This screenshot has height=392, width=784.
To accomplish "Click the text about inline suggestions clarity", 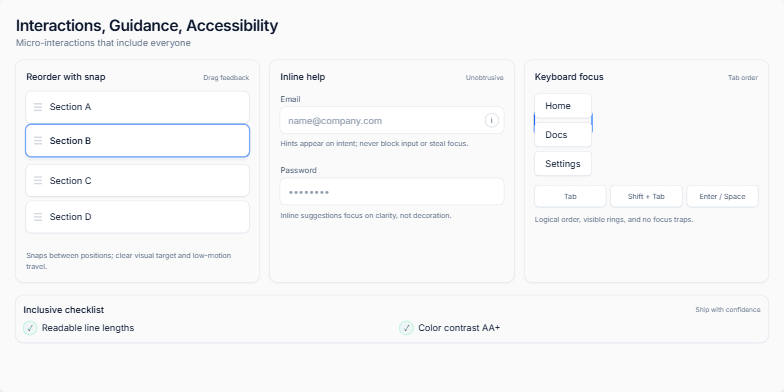I will click(366, 216).
